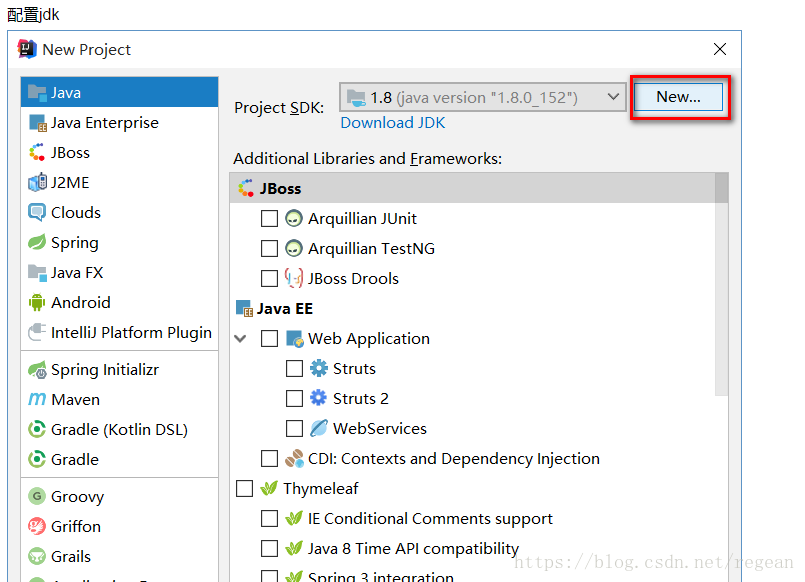Check the CDI Contexts and Dependency Injection box
The height and width of the screenshot is (582, 805).
[270, 458]
